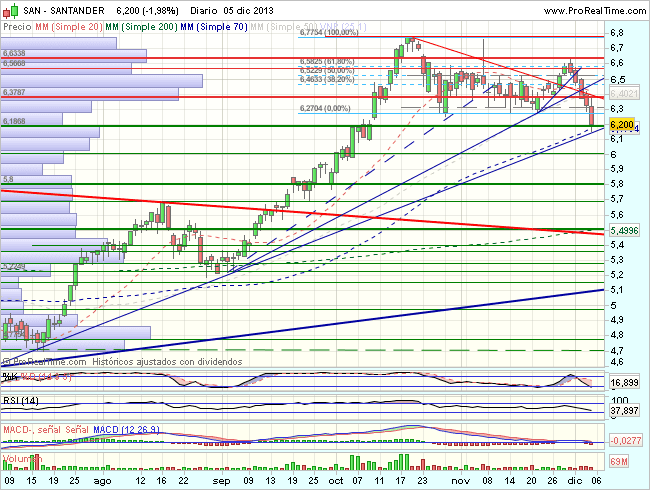The height and width of the screenshot is (490, 650).
Task: Click the '23' date label on time axis
Action: tap(422, 481)
